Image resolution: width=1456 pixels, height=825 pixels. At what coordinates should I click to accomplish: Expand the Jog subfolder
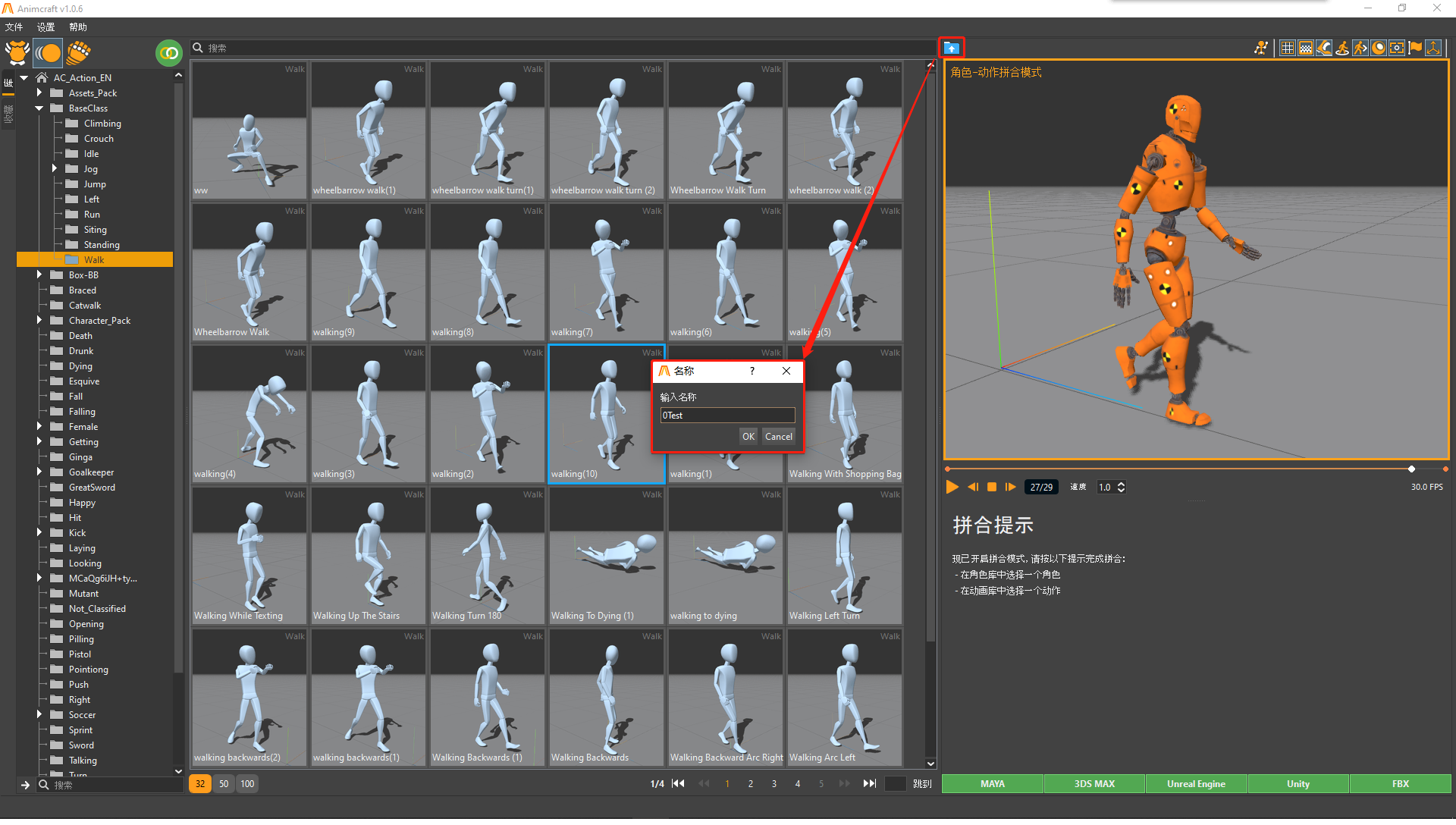(55, 168)
